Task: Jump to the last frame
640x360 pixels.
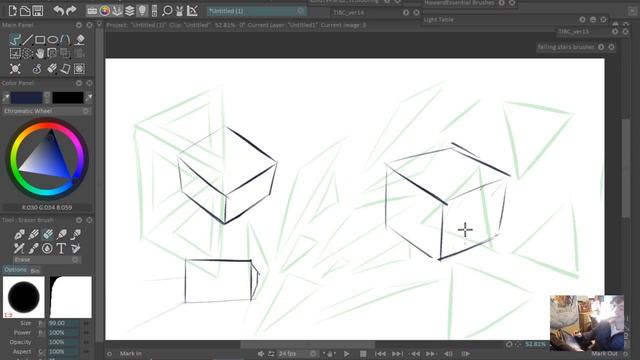Action: (397, 353)
